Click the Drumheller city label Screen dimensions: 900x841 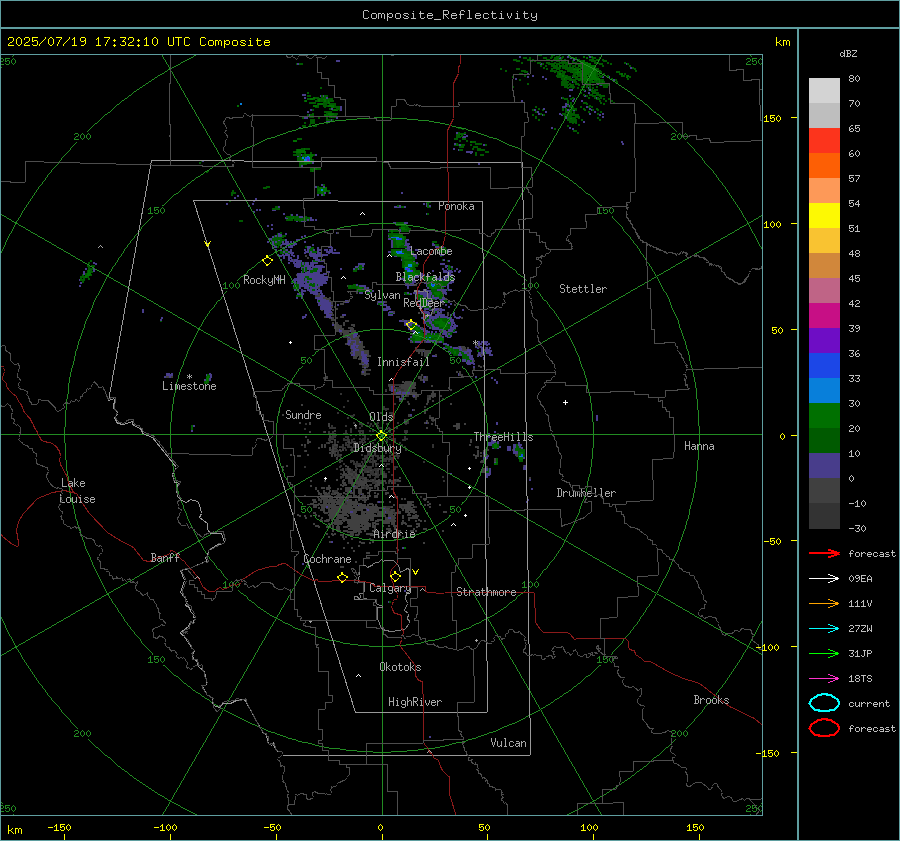[586, 493]
